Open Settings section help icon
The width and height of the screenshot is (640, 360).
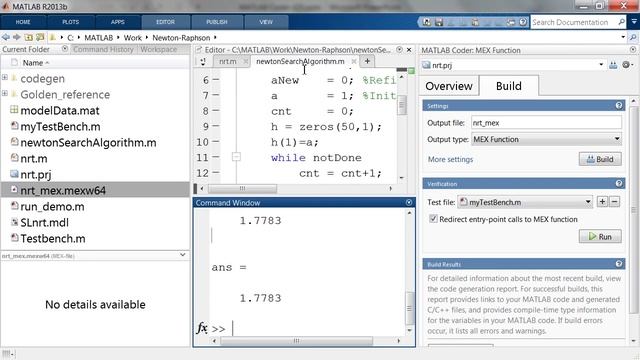619,106
